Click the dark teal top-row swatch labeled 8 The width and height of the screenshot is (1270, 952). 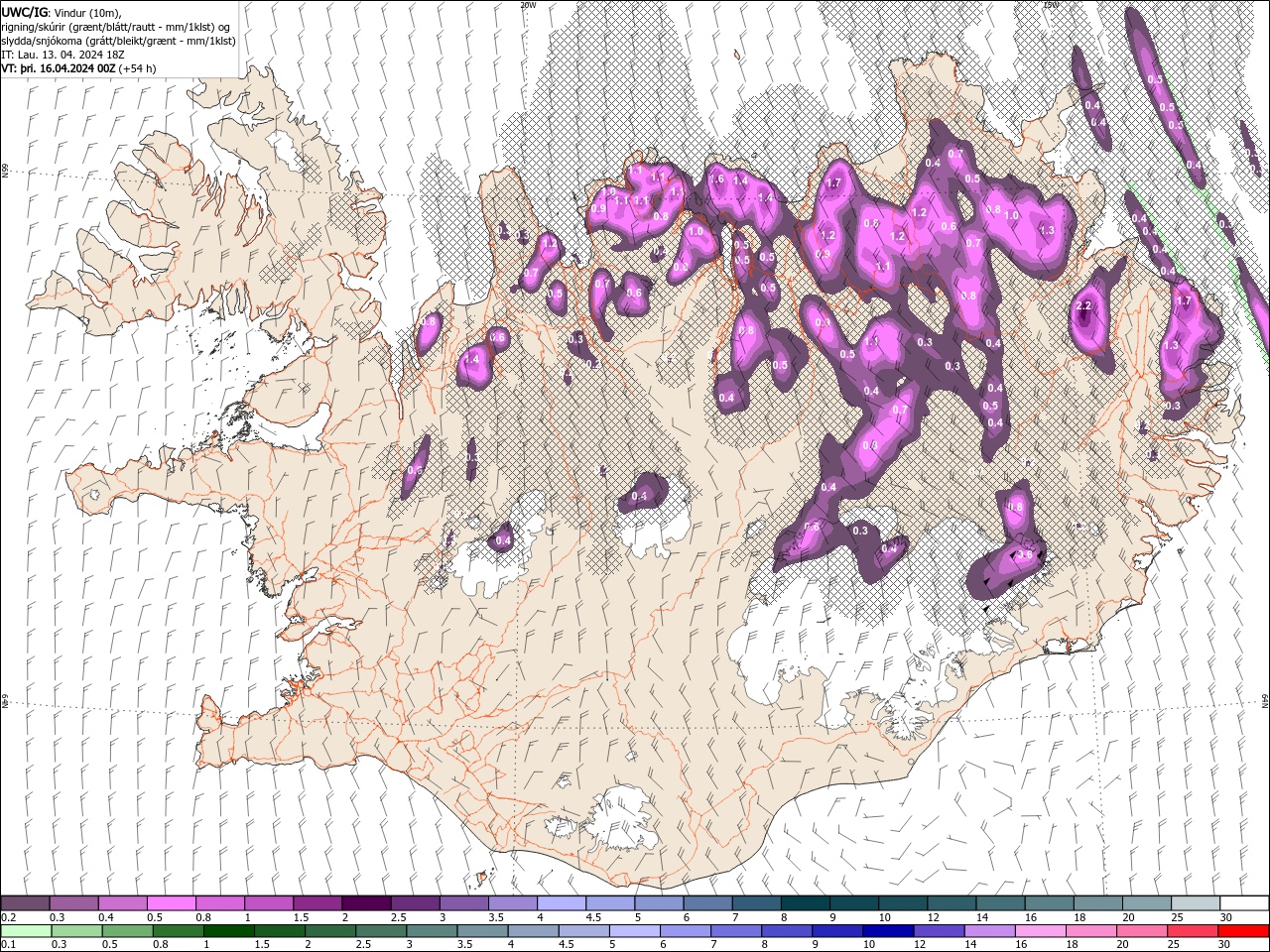click(805, 903)
